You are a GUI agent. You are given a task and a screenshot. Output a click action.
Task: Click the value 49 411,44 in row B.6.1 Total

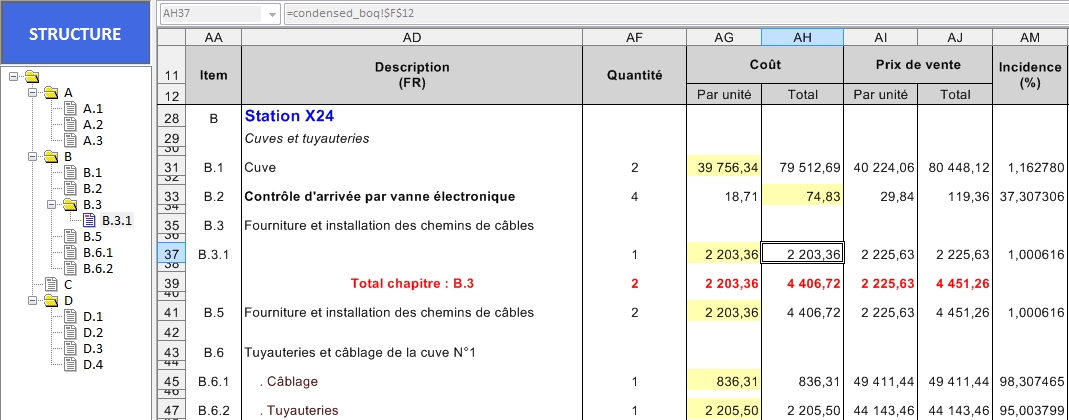[954, 382]
